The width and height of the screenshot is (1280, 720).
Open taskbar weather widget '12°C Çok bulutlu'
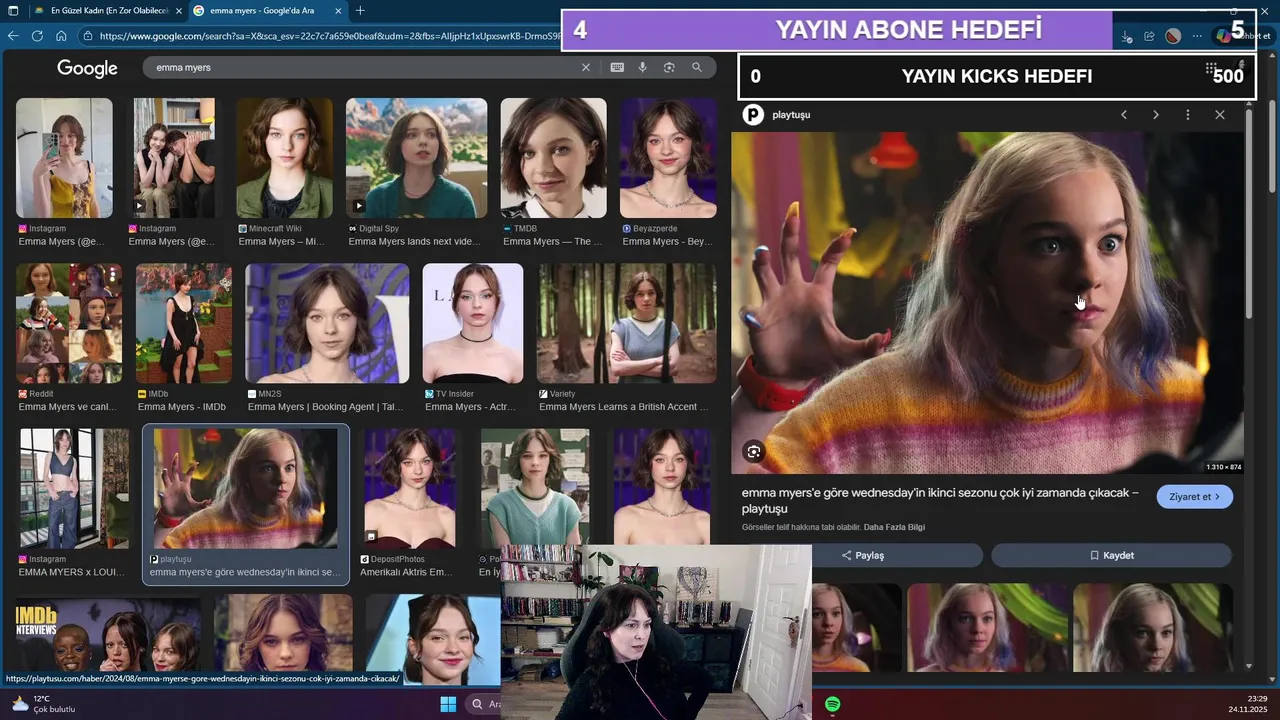43,704
